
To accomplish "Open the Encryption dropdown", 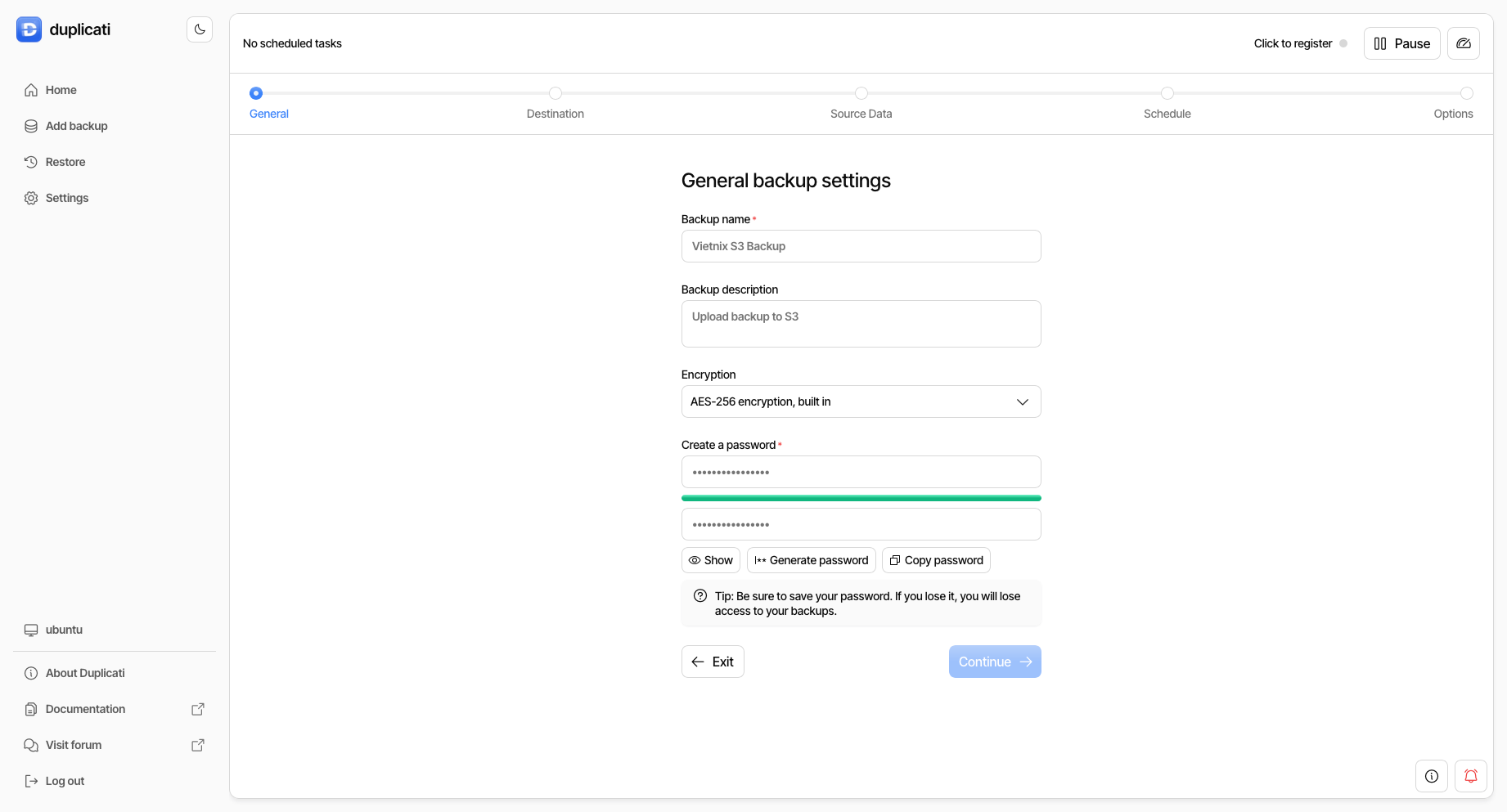I will click(x=861, y=402).
